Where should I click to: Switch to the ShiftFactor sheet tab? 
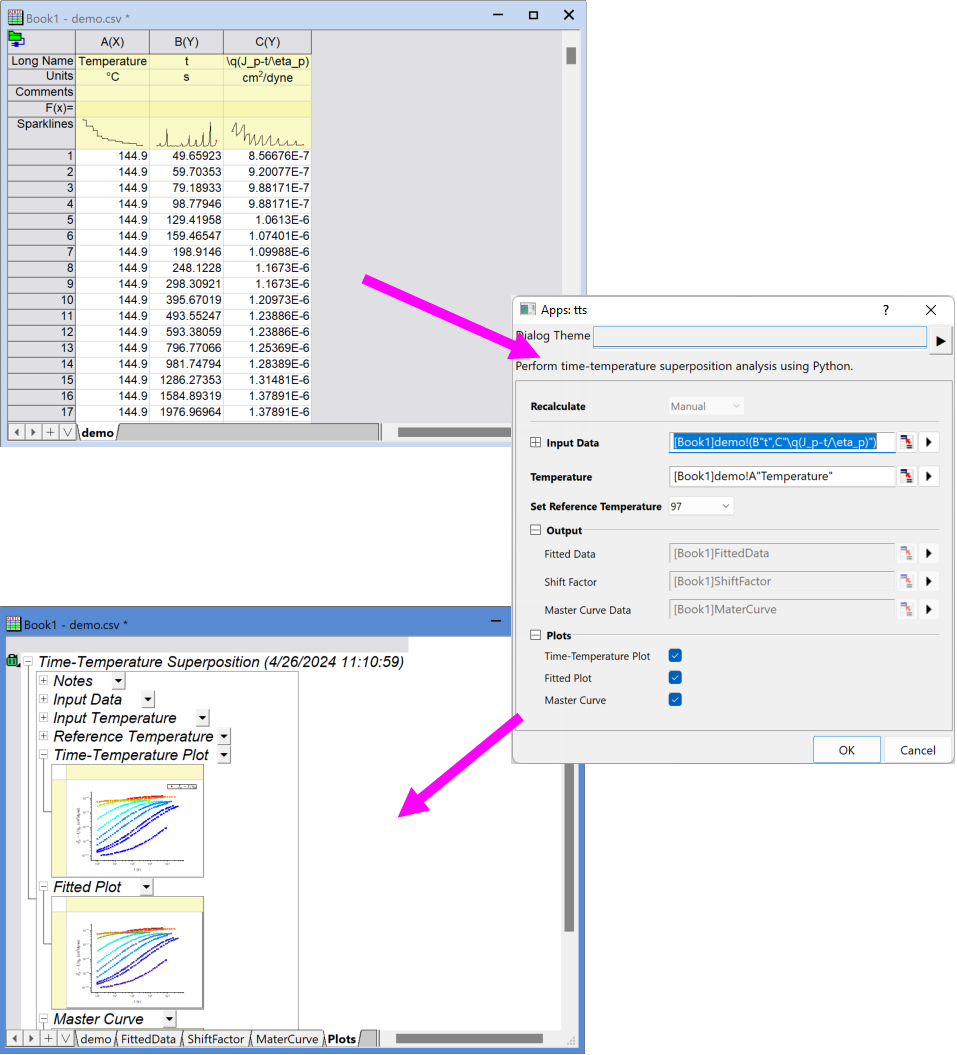coord(215,1039)
